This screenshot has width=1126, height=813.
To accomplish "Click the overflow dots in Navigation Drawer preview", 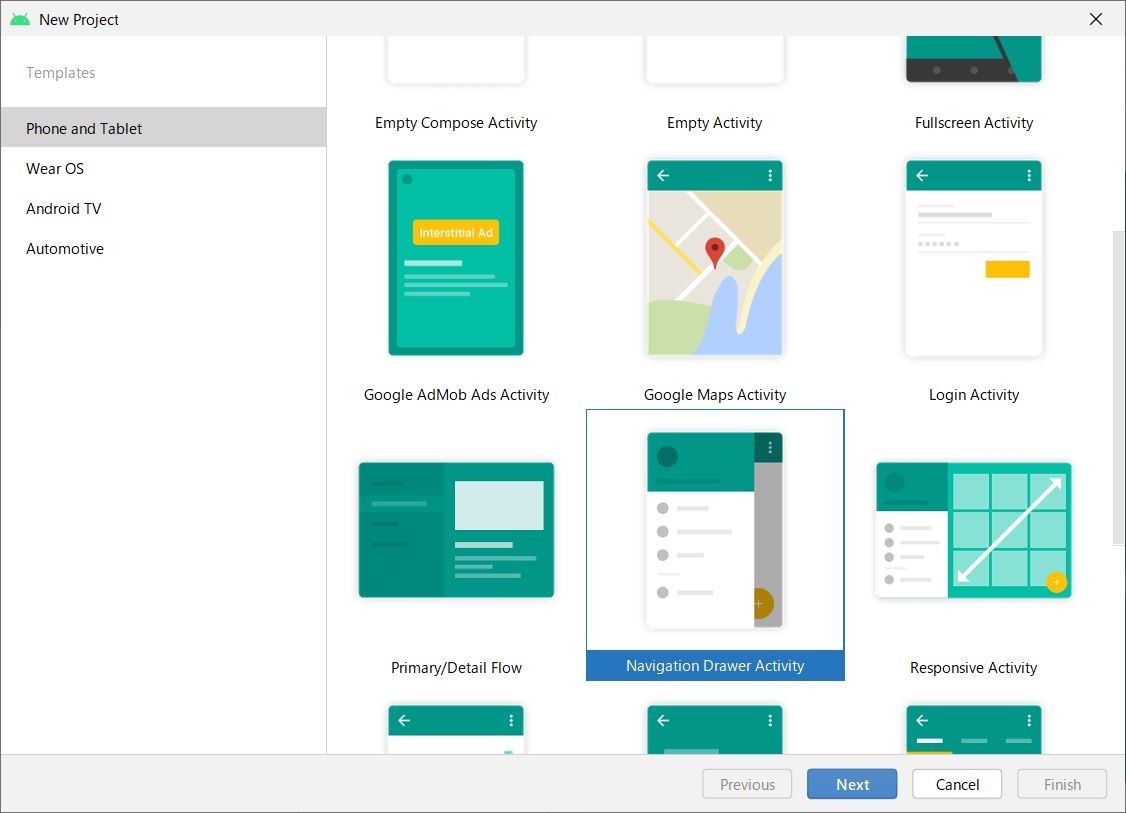I will 770,448.
